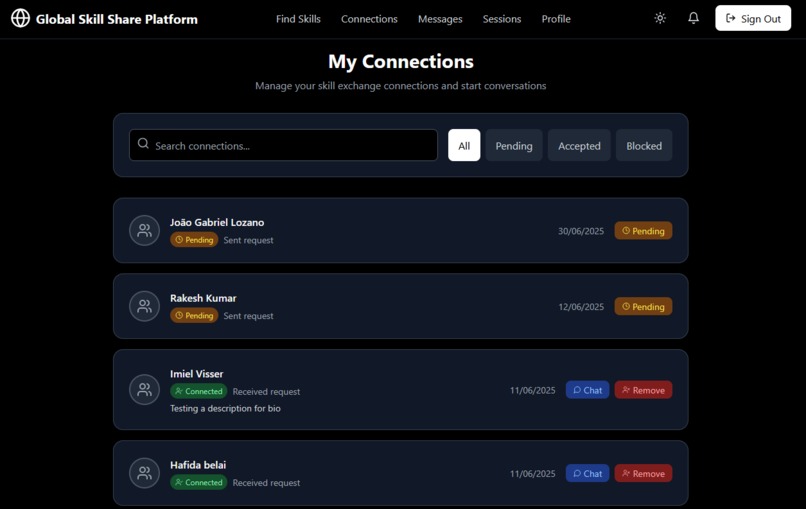This screenshot has width=806, height=509.
Task: Select the All filter
Action: coord(464,146)
